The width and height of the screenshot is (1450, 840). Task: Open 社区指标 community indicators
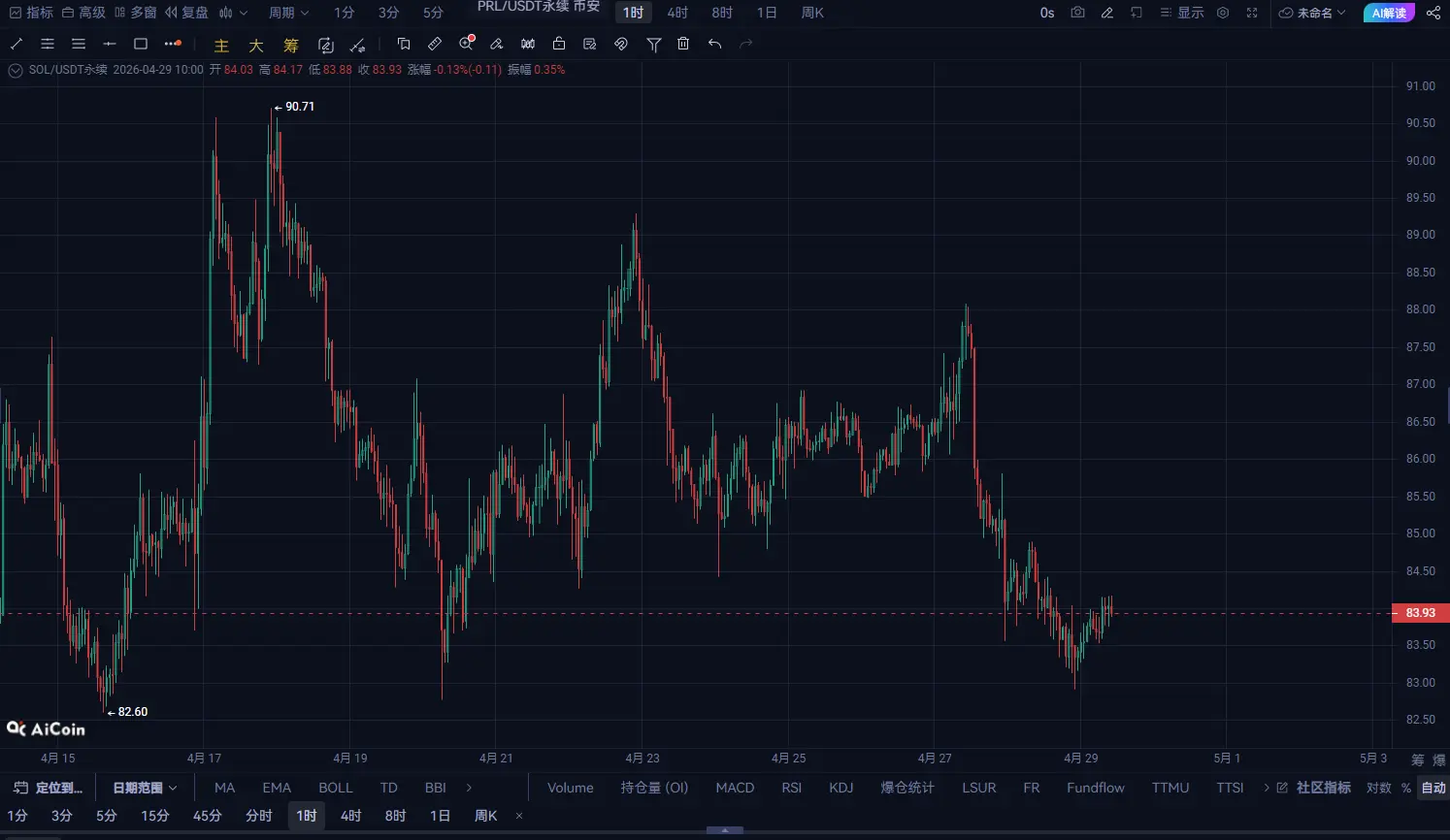(1313, 788)
